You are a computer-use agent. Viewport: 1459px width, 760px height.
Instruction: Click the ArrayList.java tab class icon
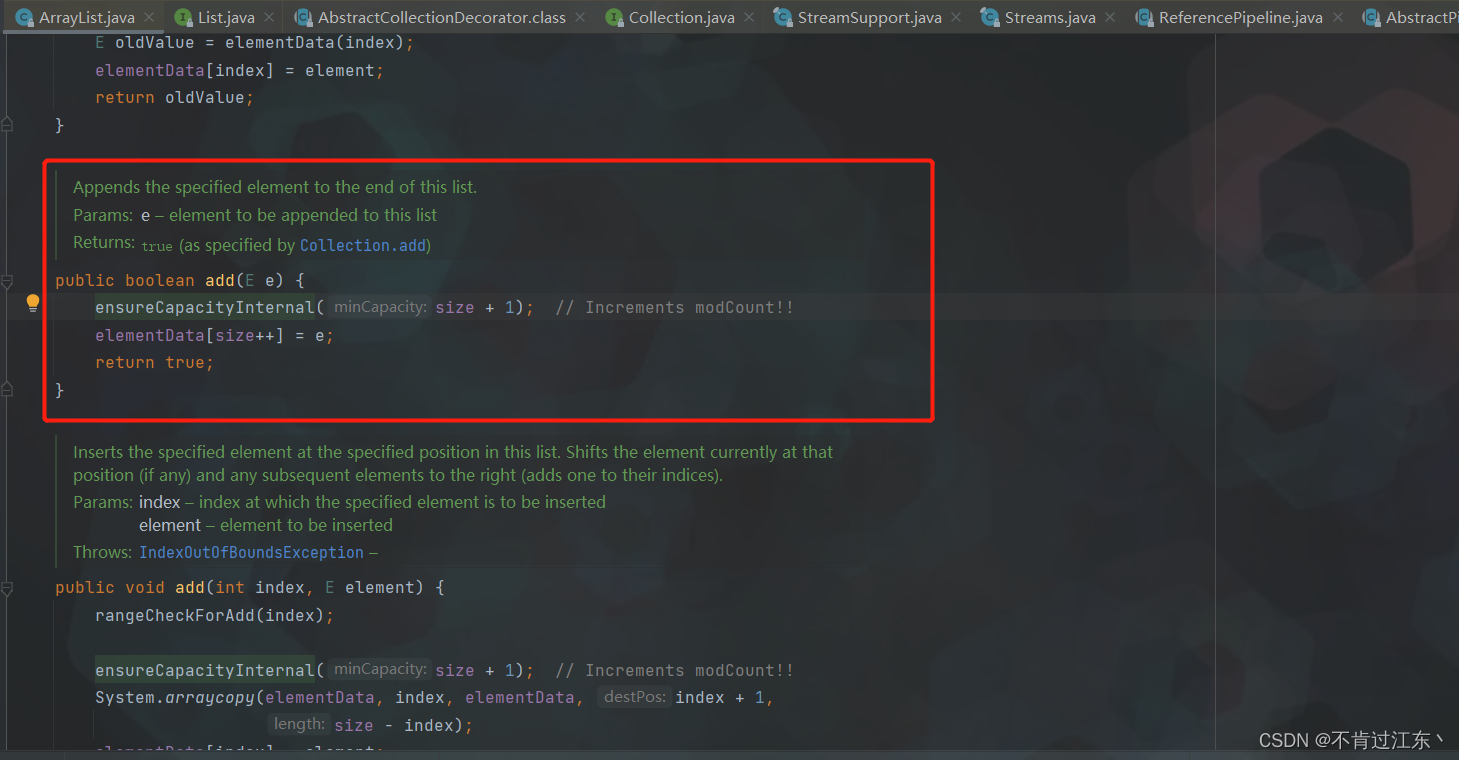(24, 17)
